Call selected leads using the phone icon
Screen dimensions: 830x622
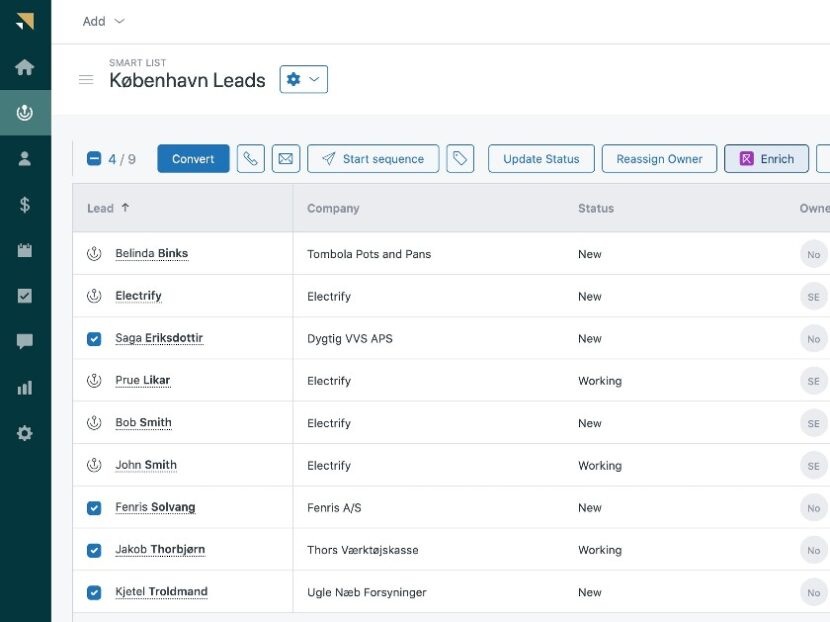(x=251, y=159)
